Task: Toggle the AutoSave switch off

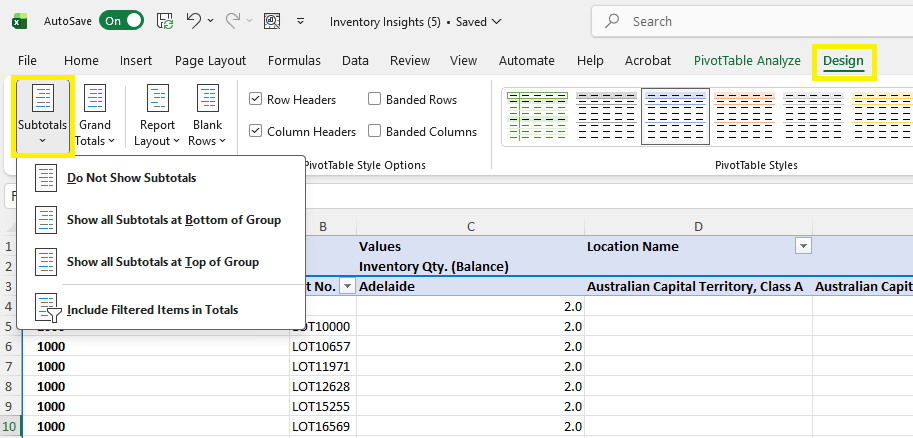Action: coord(121,21)
